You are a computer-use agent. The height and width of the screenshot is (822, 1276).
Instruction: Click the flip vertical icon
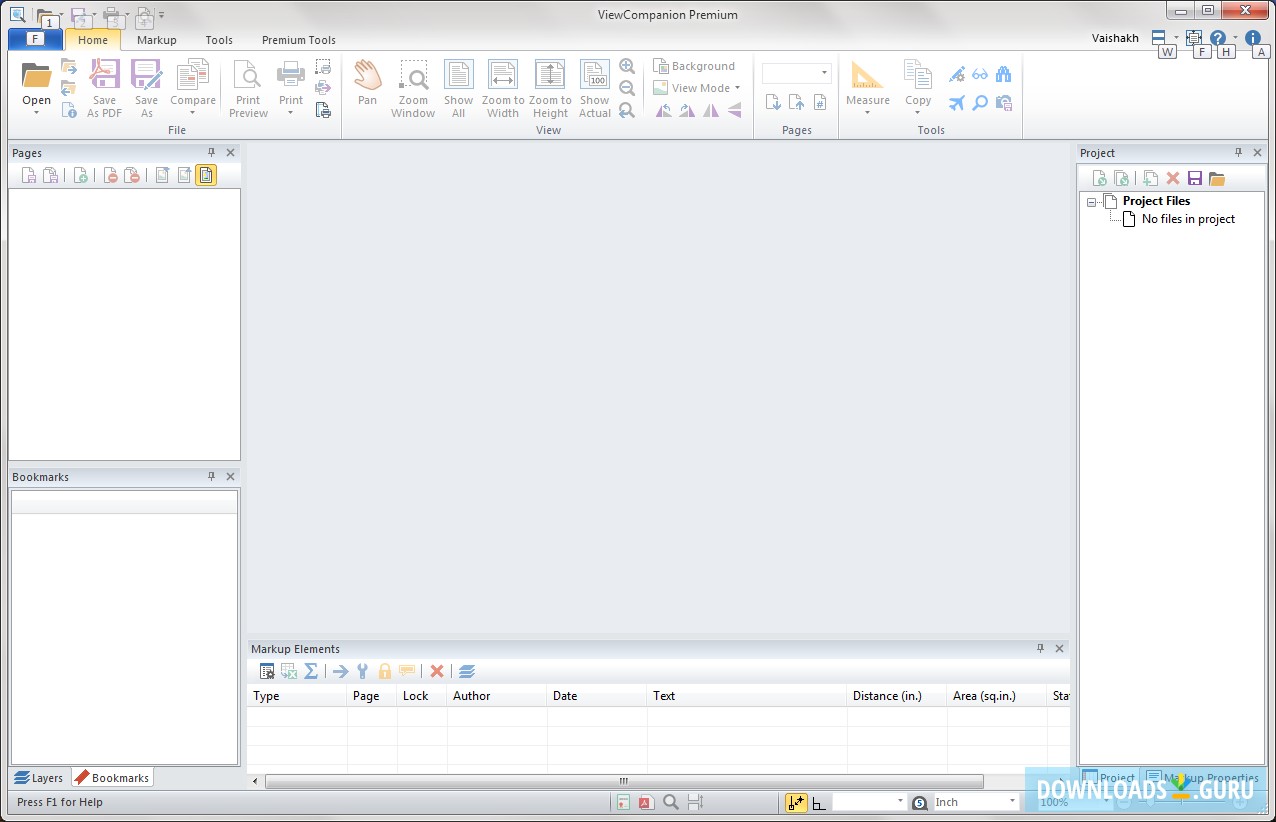735,110
